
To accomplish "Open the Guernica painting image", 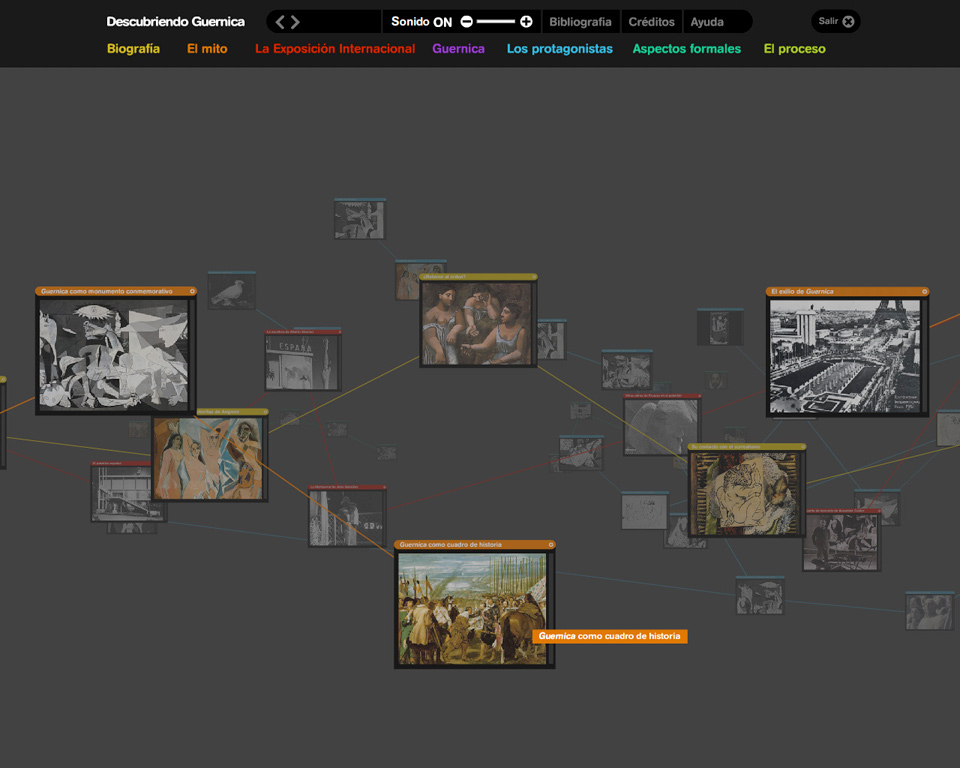I will pyautogui.click(x=114, y=355).
